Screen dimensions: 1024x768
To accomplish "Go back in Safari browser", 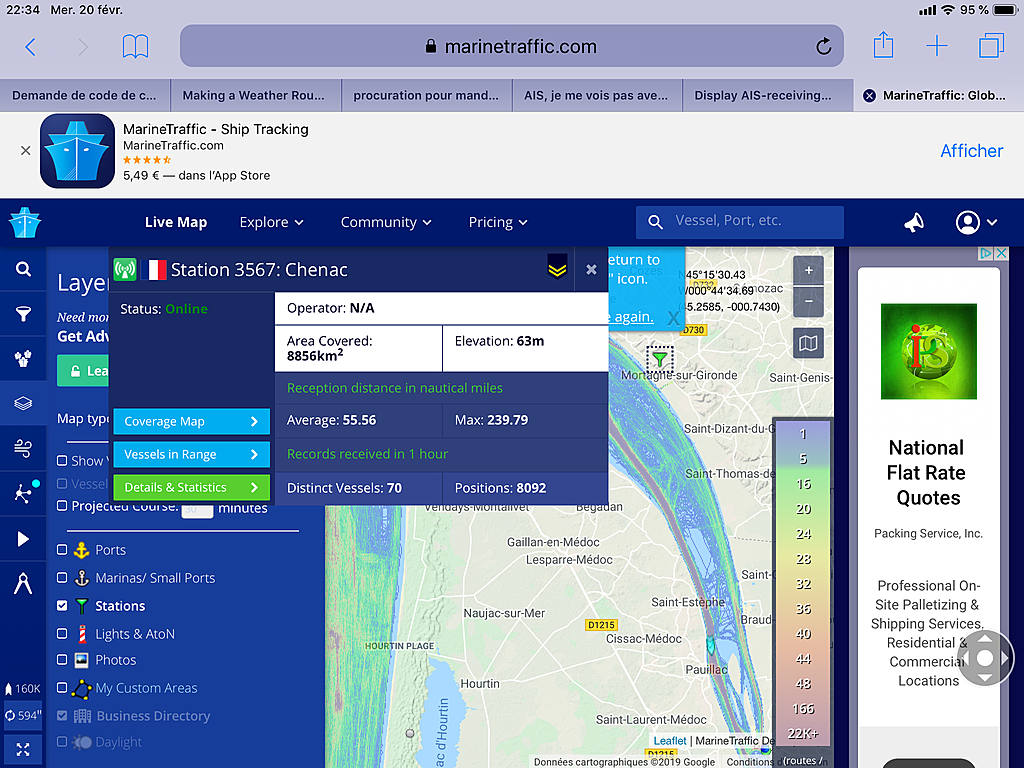I will point(31,47).
